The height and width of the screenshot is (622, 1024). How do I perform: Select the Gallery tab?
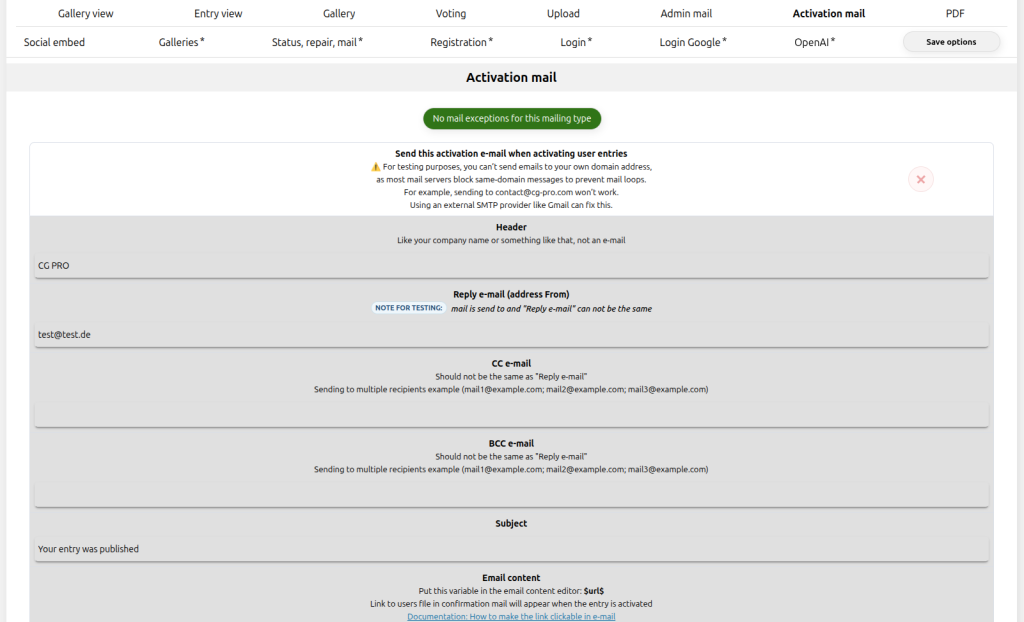339,13
